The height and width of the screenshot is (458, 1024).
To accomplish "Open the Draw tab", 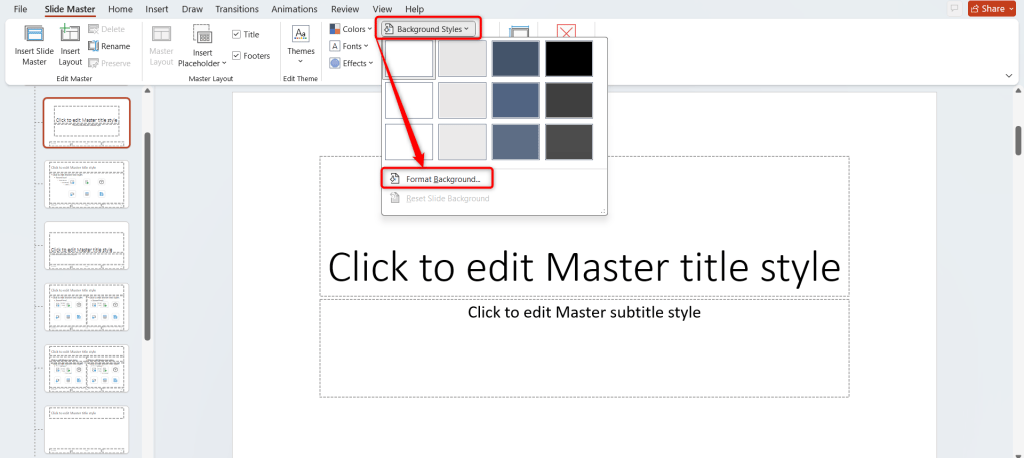I will 192,9.
